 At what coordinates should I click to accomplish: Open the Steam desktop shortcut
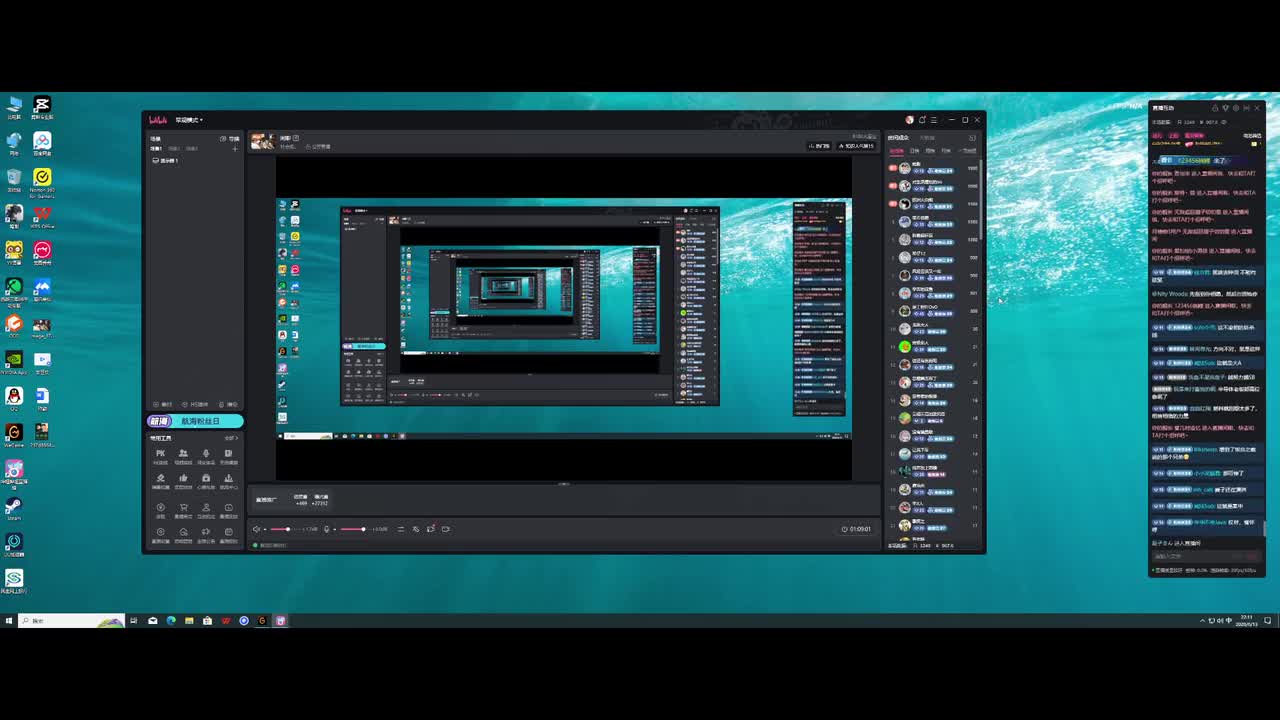14,508
